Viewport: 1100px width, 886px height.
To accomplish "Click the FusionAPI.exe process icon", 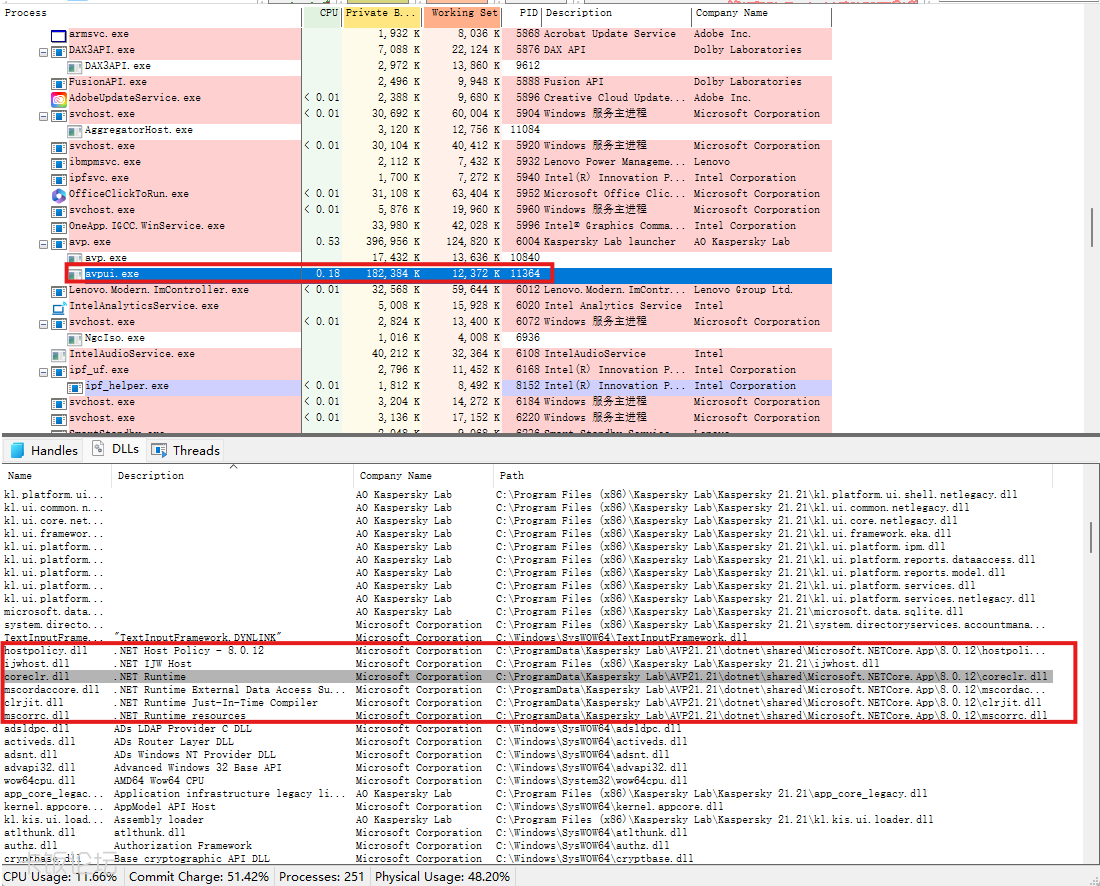I will pos(59,83).
